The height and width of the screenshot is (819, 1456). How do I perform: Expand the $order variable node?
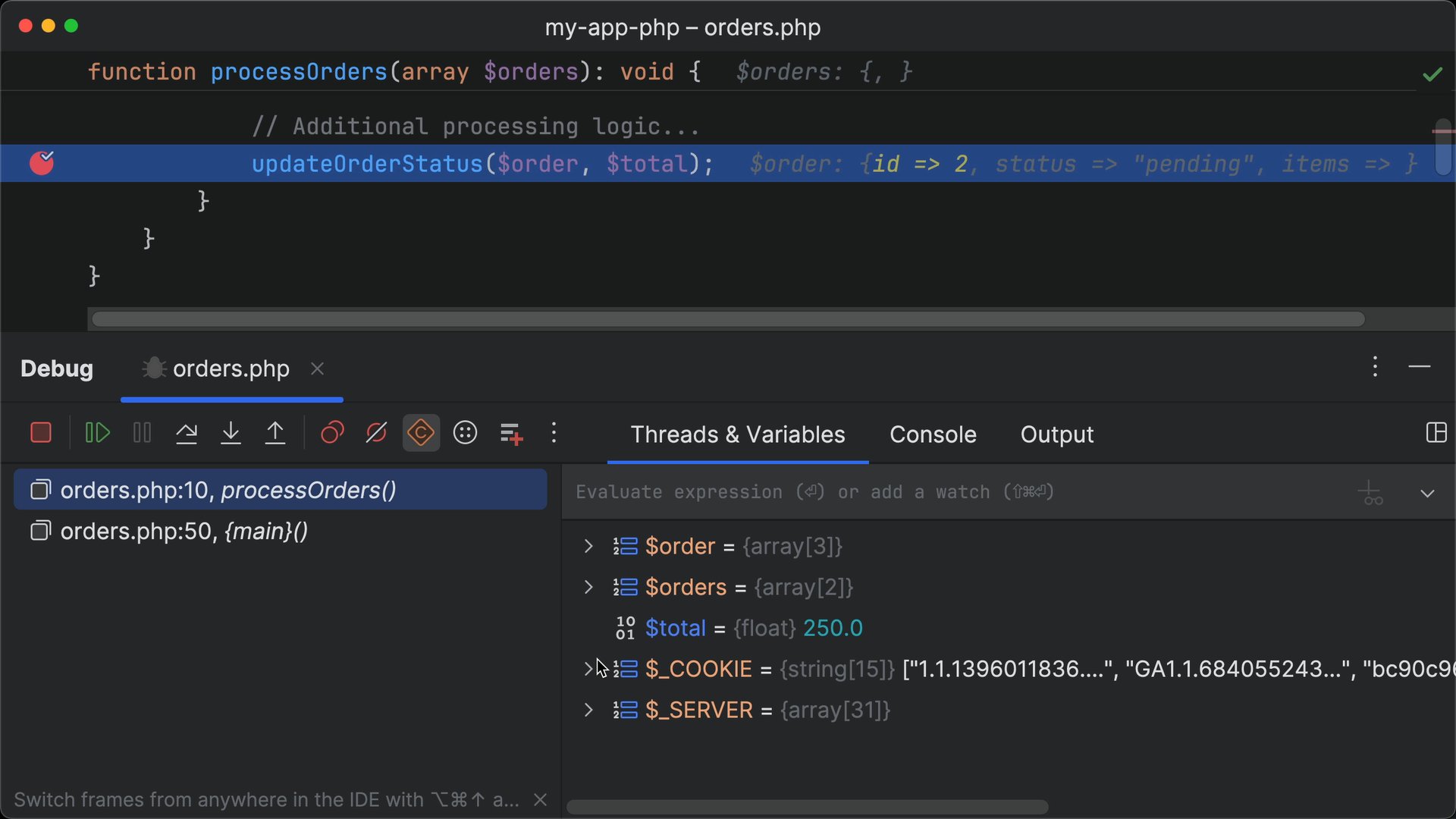pyautogui.click(x=588, y=546)
